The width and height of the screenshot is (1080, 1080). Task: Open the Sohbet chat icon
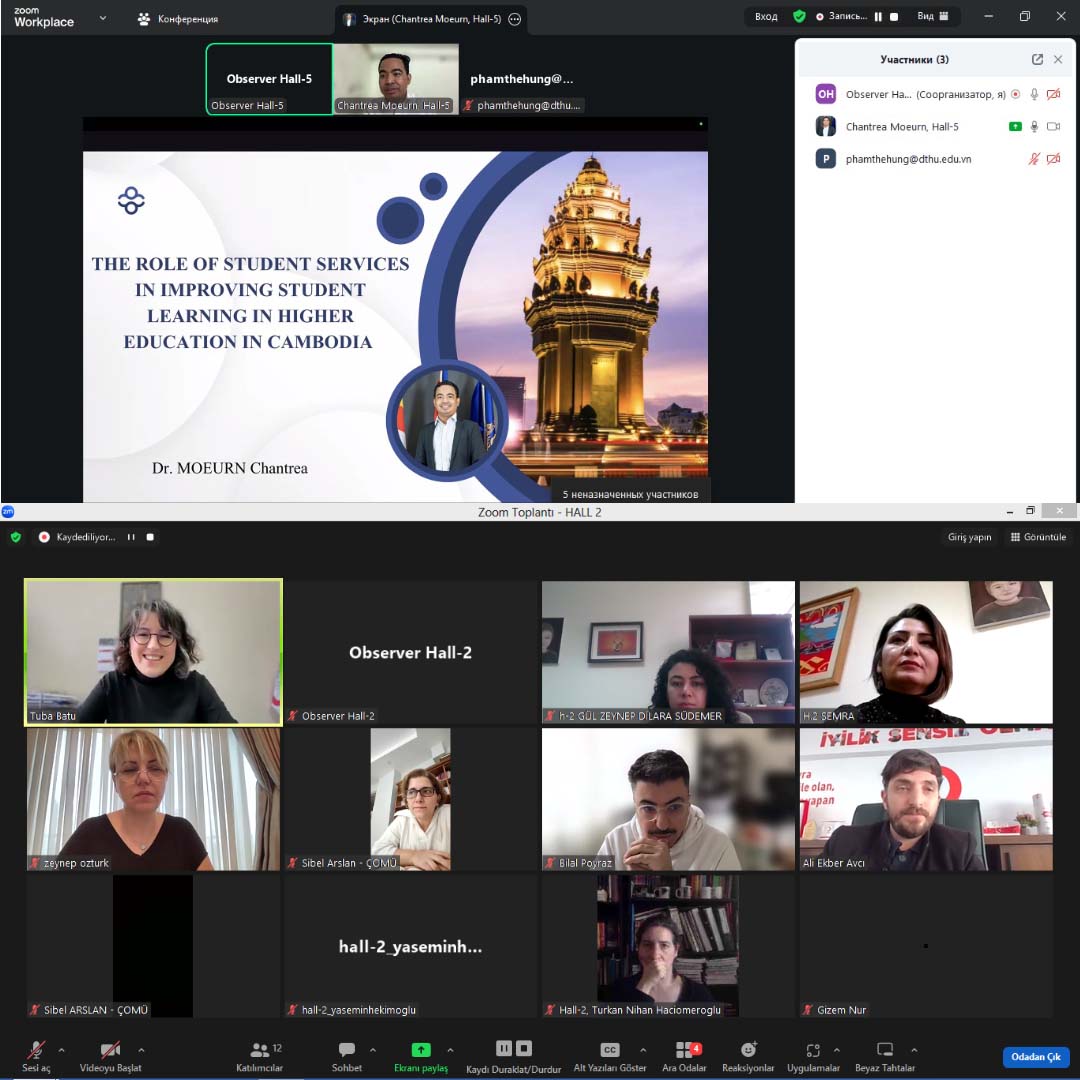coord(347,1050)
